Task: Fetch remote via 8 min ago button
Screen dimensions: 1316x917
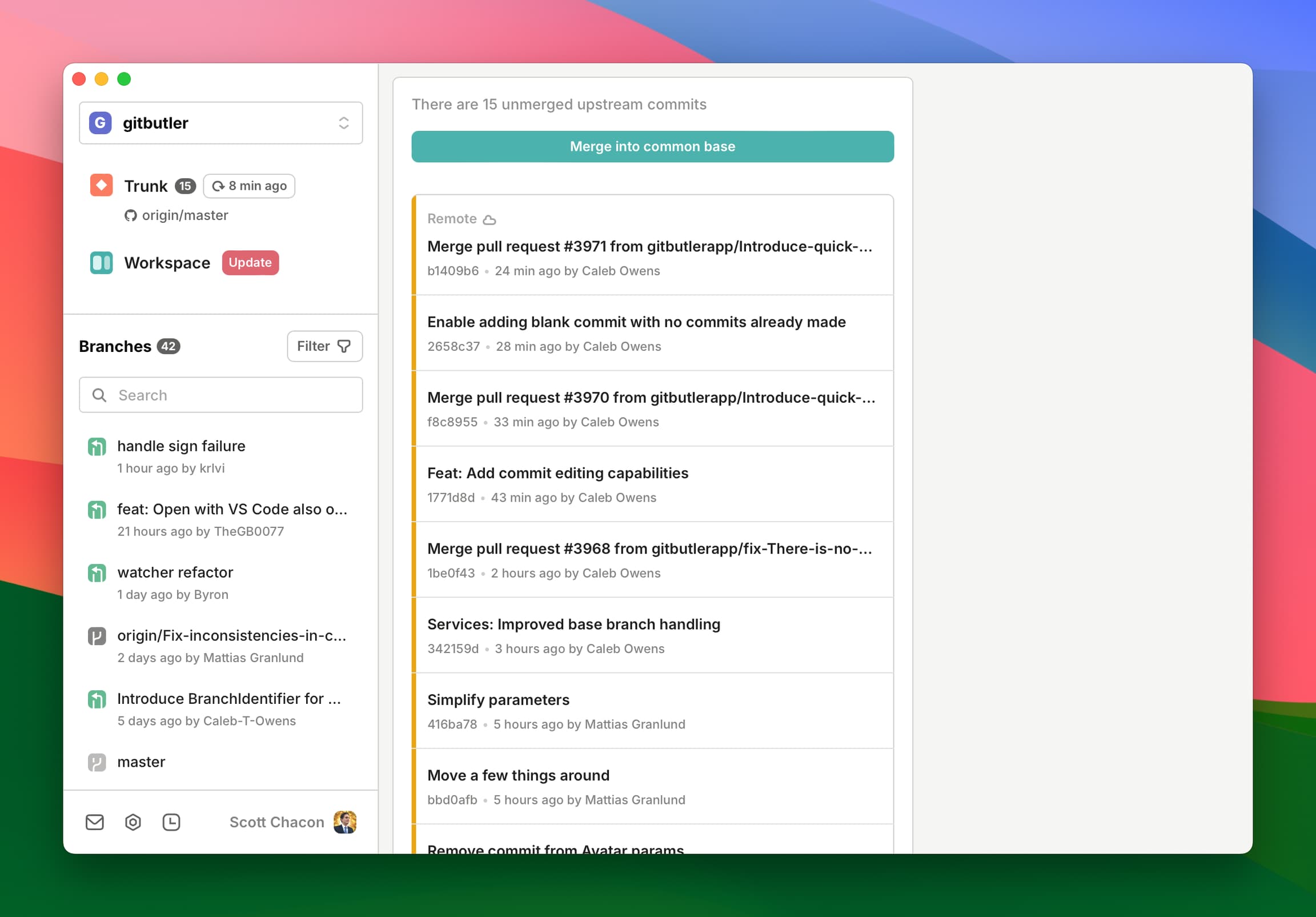Action: tap(250, 186)
